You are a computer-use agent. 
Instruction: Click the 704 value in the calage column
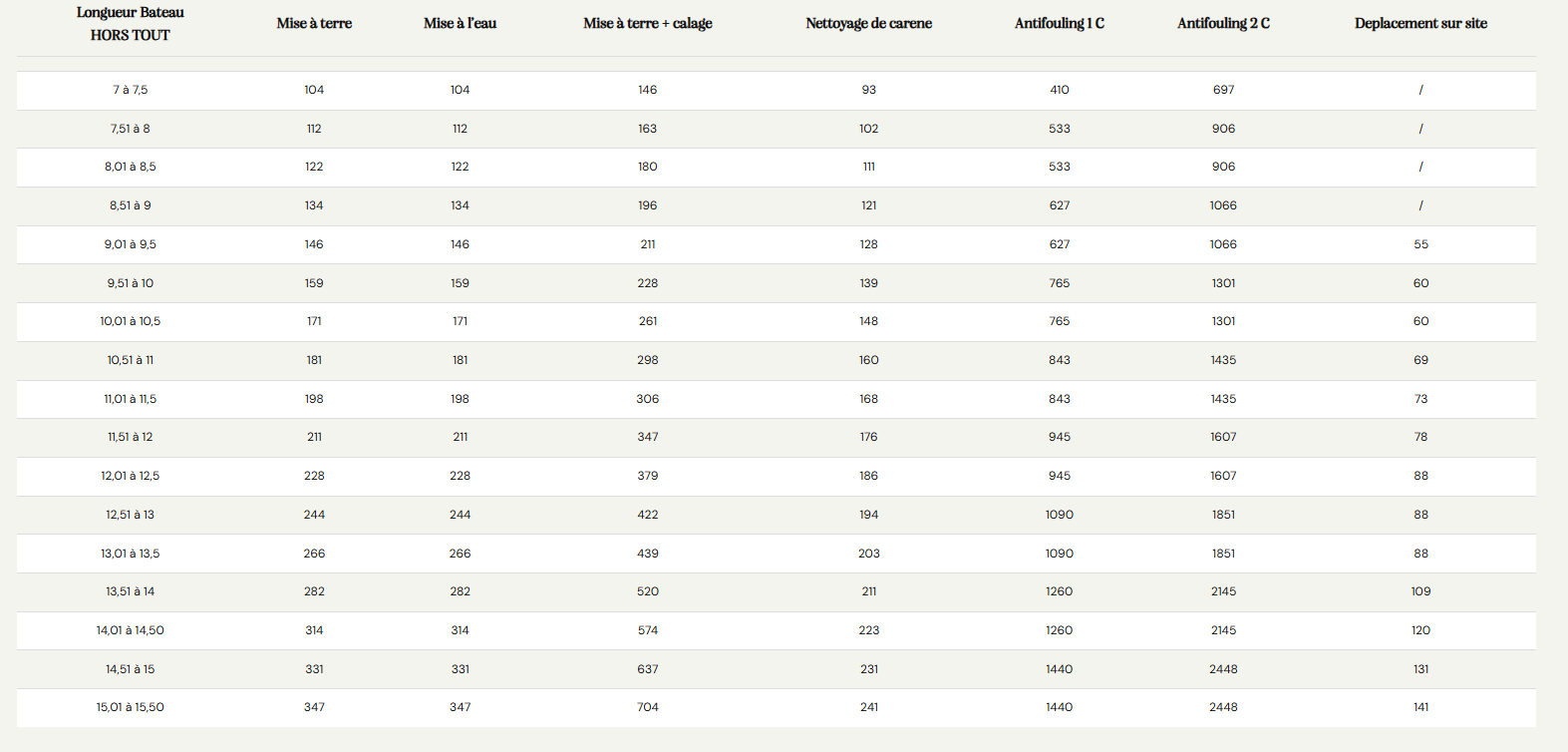(648, 707)
